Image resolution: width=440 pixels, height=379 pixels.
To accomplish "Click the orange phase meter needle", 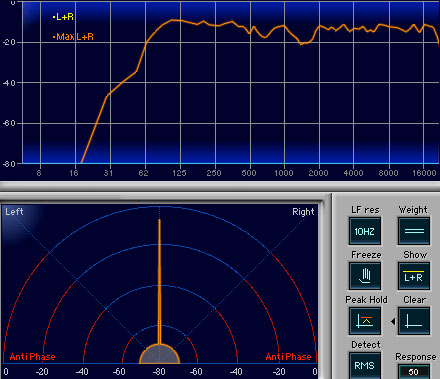I will coord(159,282).
